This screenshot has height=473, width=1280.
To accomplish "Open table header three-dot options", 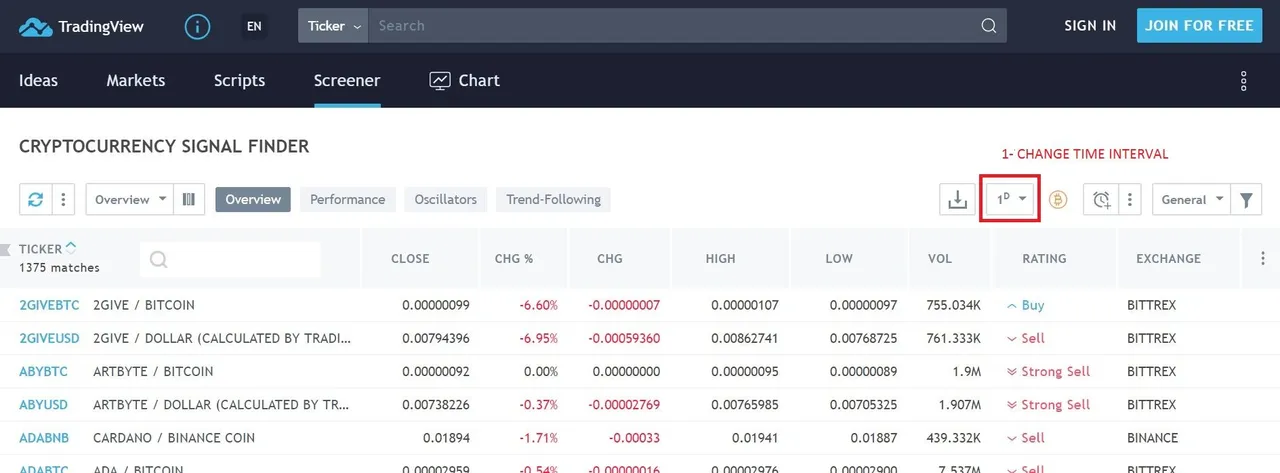I will [x=1262, y=258].
